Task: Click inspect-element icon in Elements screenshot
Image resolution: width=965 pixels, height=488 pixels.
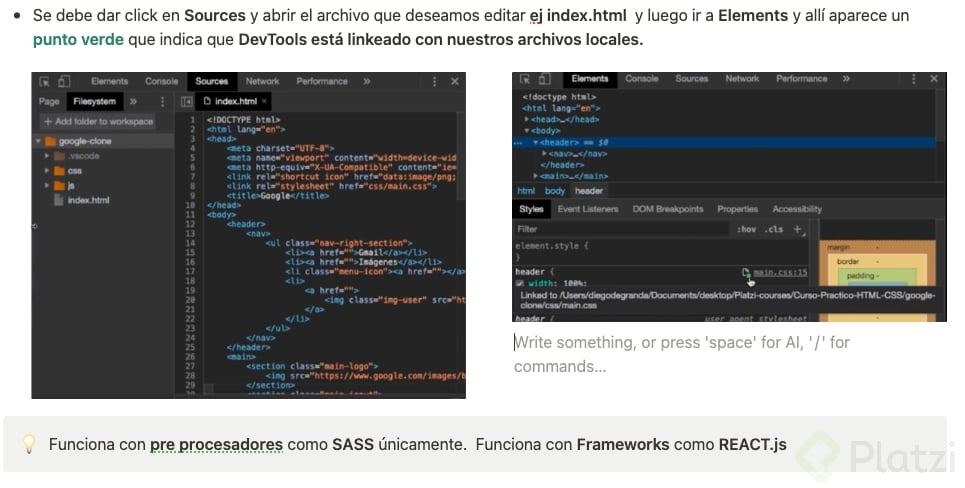Action: pyautogui.click(x=525, y=79)
